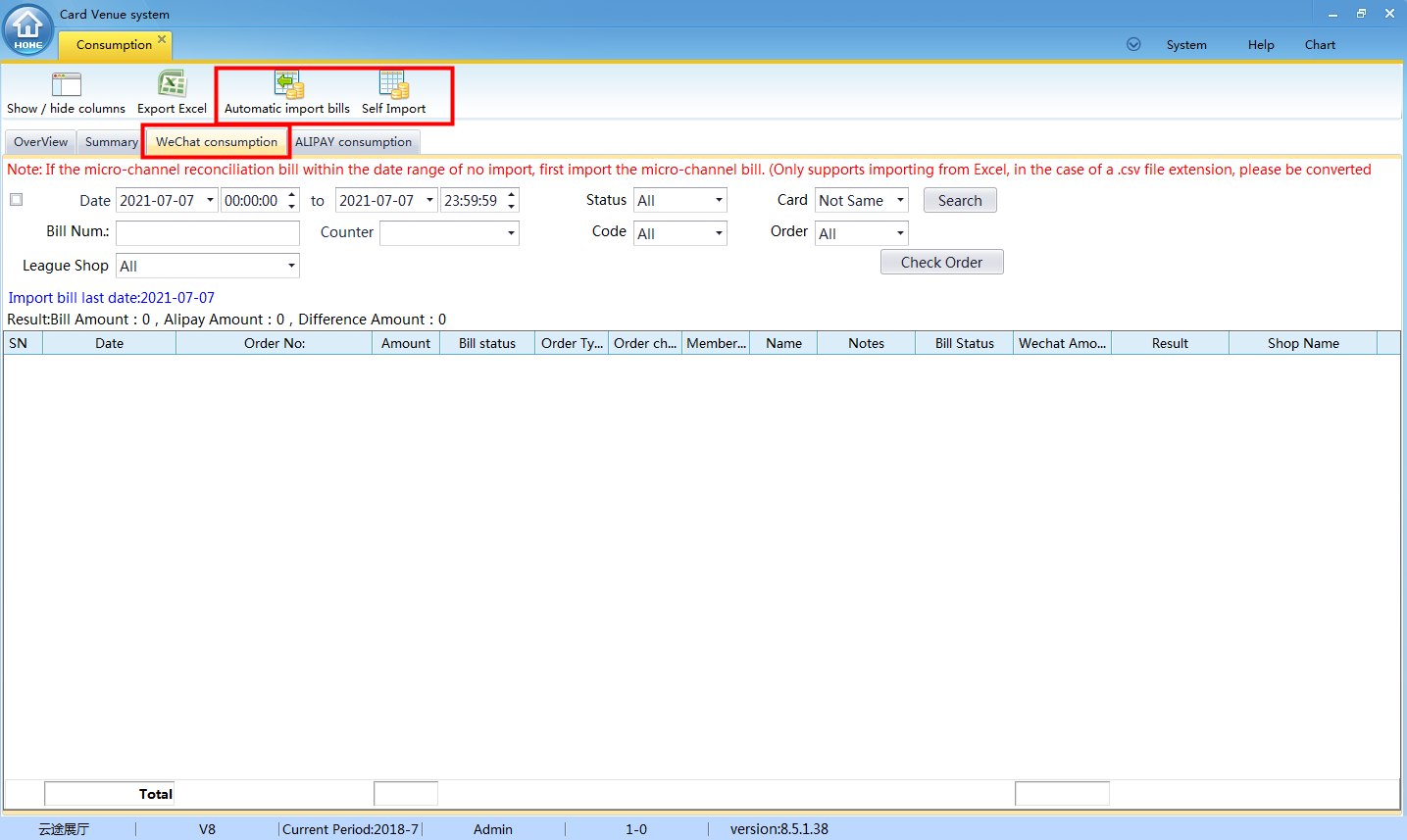Open the League Shop dropdown
The height and width of the screenshot is (840, 1407).
pyautogui.click(x=208, y=266)
